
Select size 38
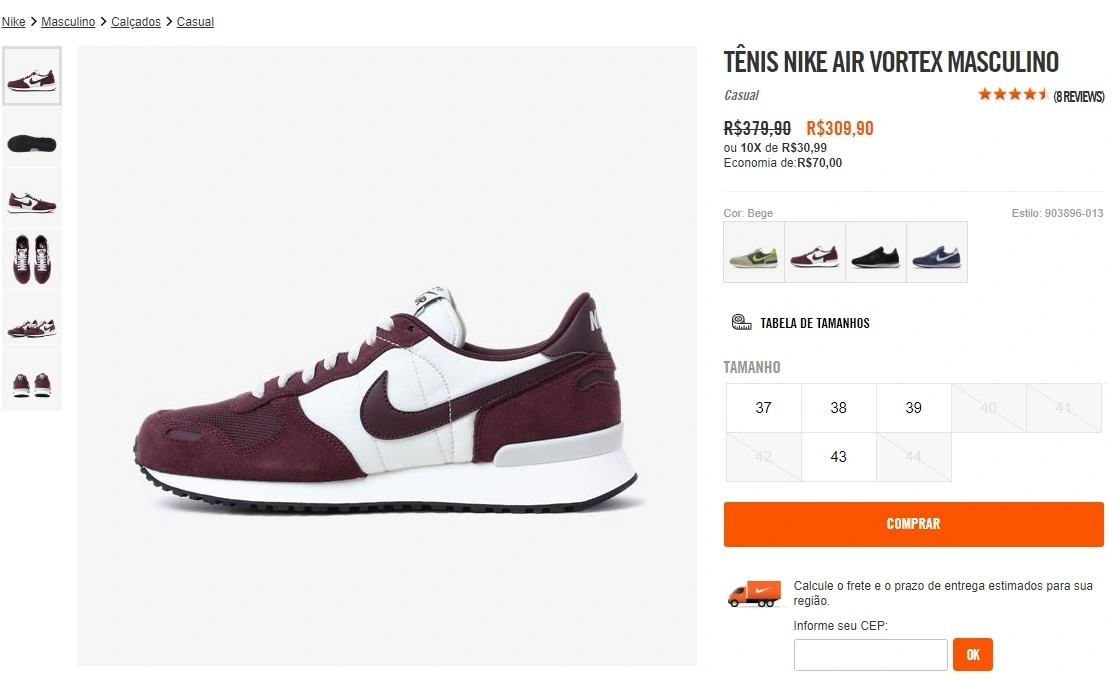coord(838,407)
